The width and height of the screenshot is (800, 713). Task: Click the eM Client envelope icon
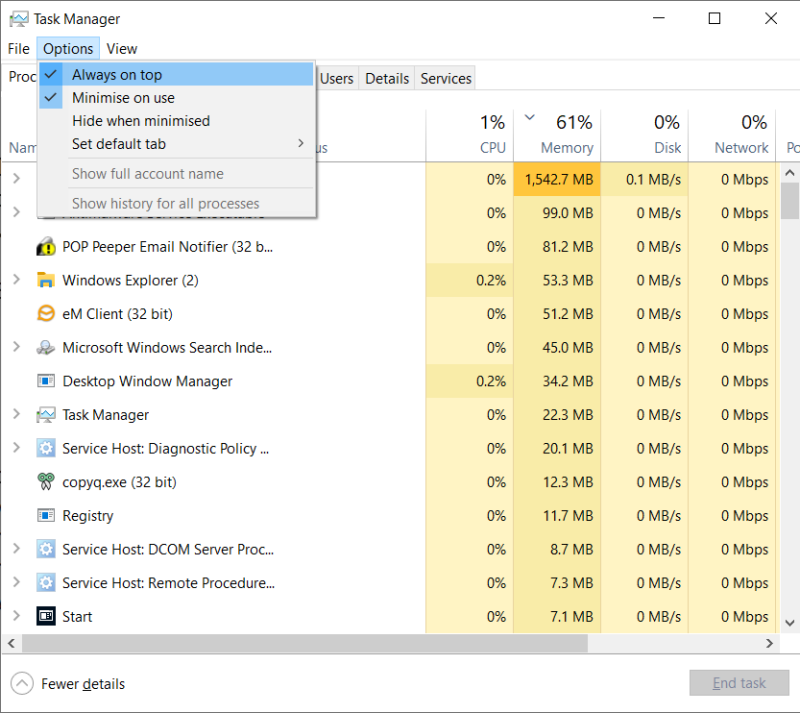tap(46, 313)
